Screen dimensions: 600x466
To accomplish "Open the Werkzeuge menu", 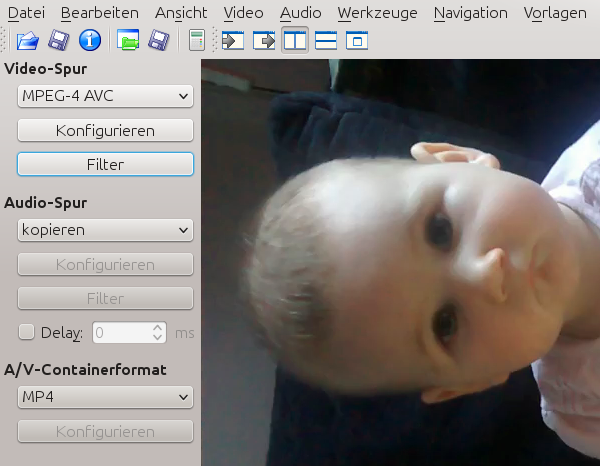I will pyautogui.click(x=378, y=13).
